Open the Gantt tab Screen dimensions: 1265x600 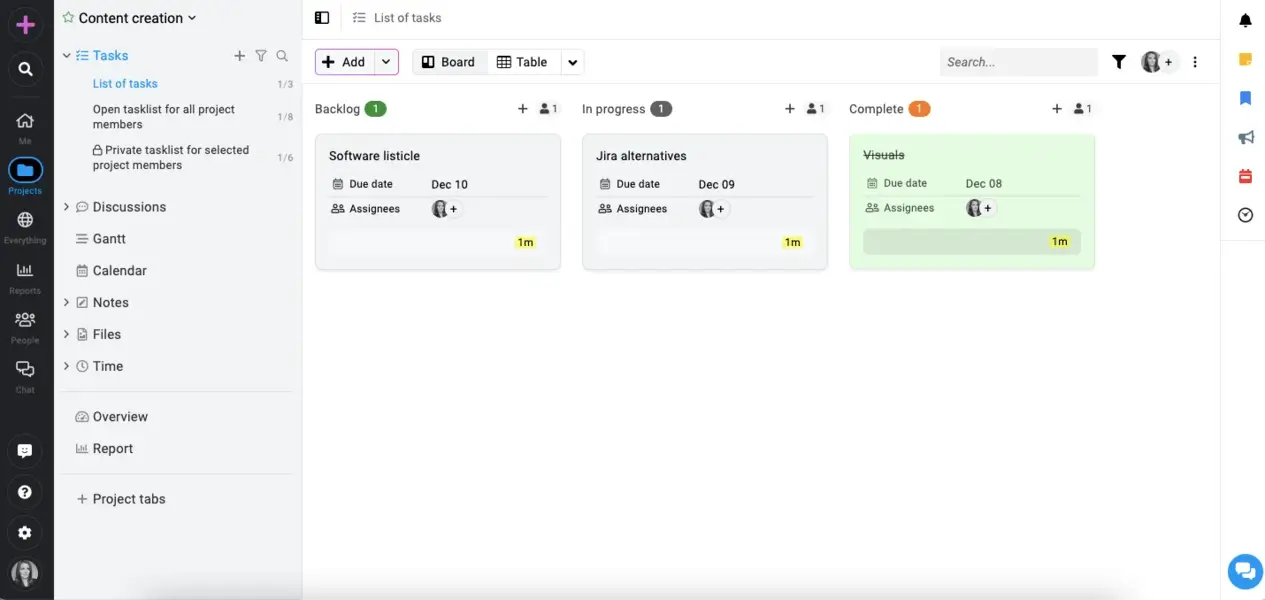(x=109, y=239)
